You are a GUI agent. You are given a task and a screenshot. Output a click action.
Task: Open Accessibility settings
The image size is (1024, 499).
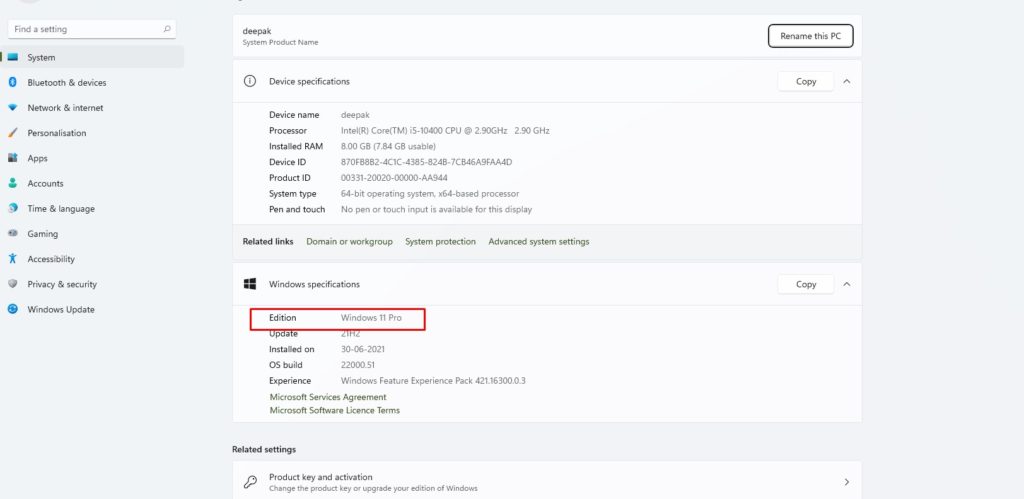tap(92, 259)
